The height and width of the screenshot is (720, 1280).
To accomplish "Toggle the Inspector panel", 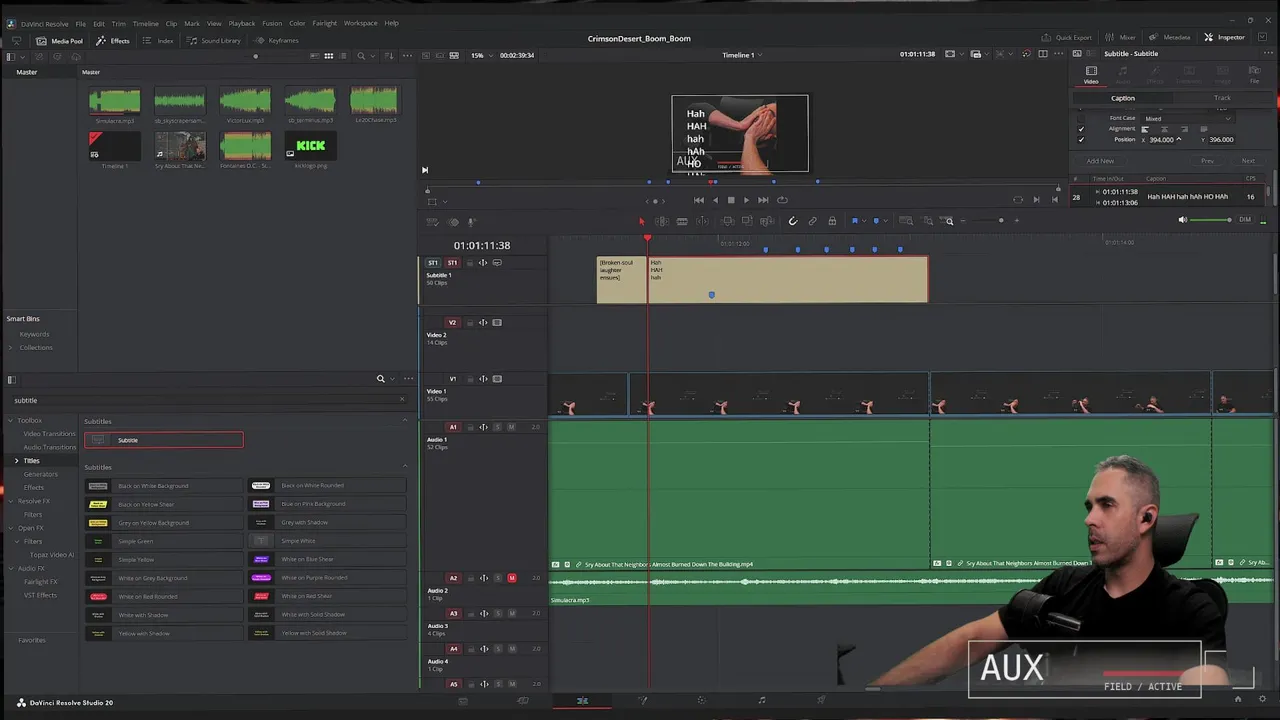I will click(x=1225, y=37).
